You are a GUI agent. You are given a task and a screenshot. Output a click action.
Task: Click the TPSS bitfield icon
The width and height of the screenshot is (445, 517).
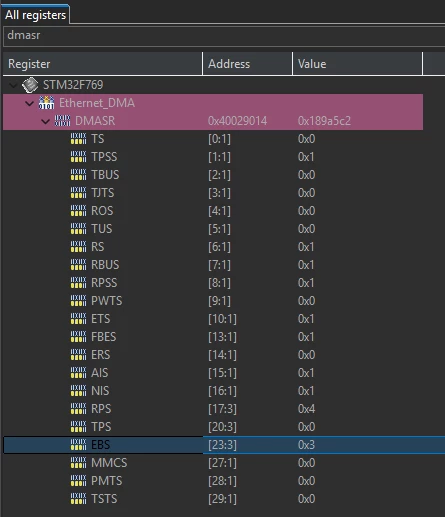tap(78, 157)
